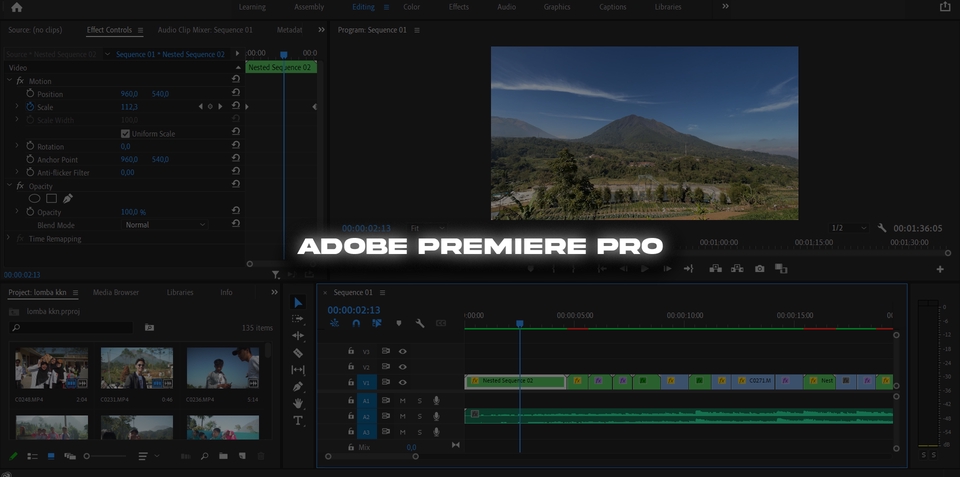Viewport: 960px width, 477px height.
Task: Expand the Rotation property
Action: [17, 146]
